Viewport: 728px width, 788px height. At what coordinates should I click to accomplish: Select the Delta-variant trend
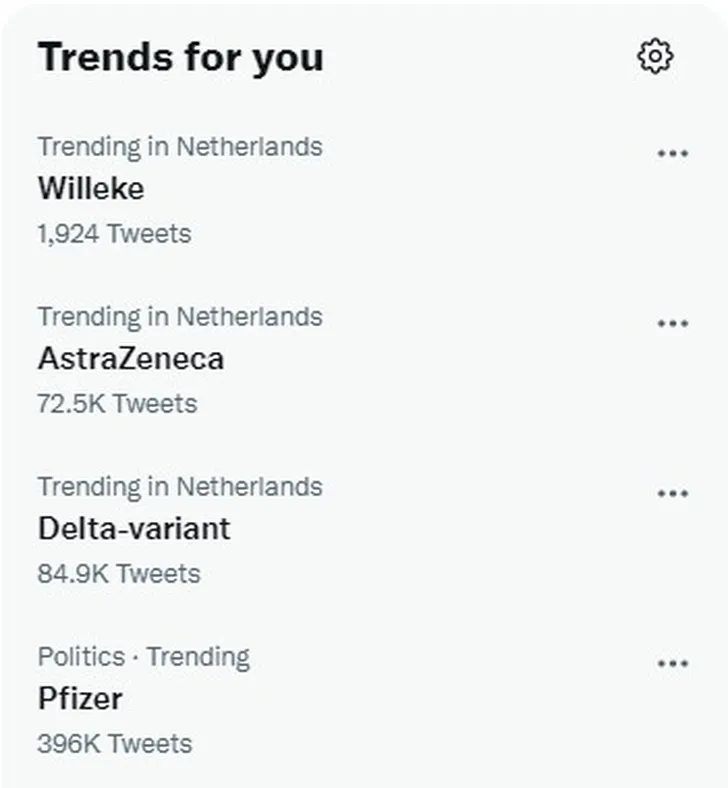pos(134,528)
